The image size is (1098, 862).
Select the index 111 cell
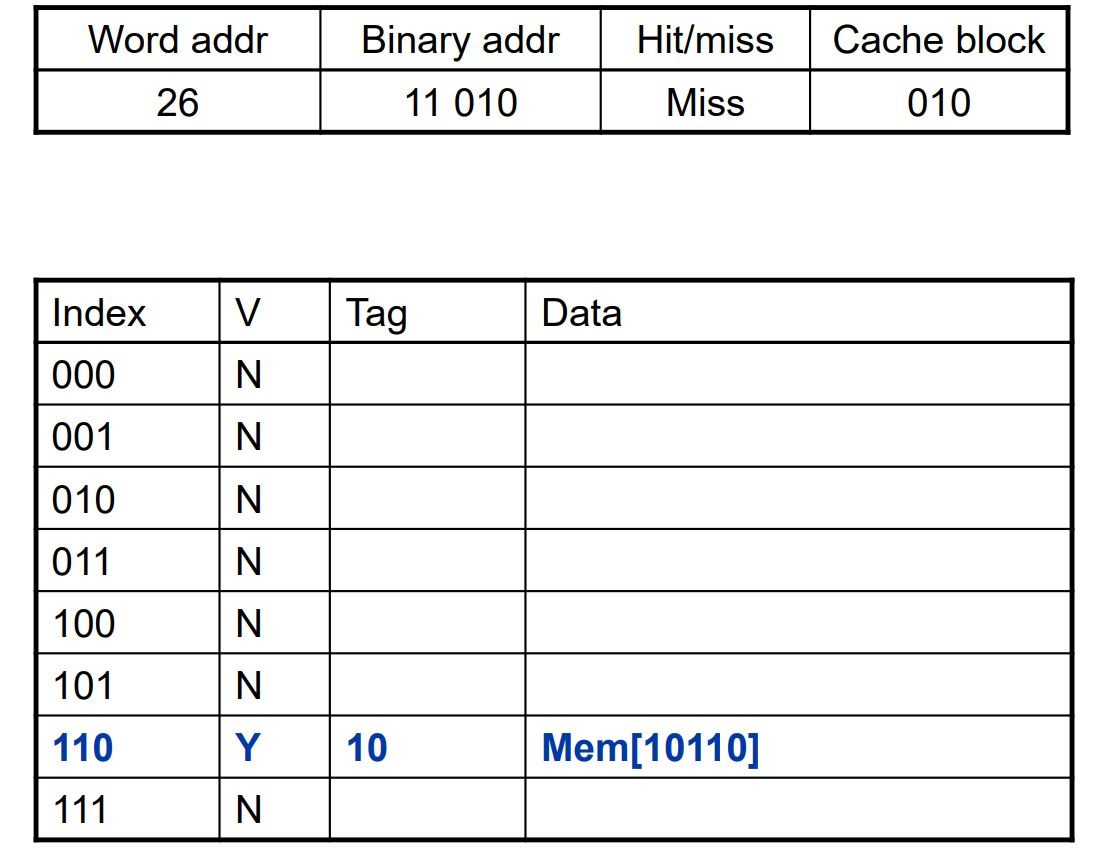[81, 809]
